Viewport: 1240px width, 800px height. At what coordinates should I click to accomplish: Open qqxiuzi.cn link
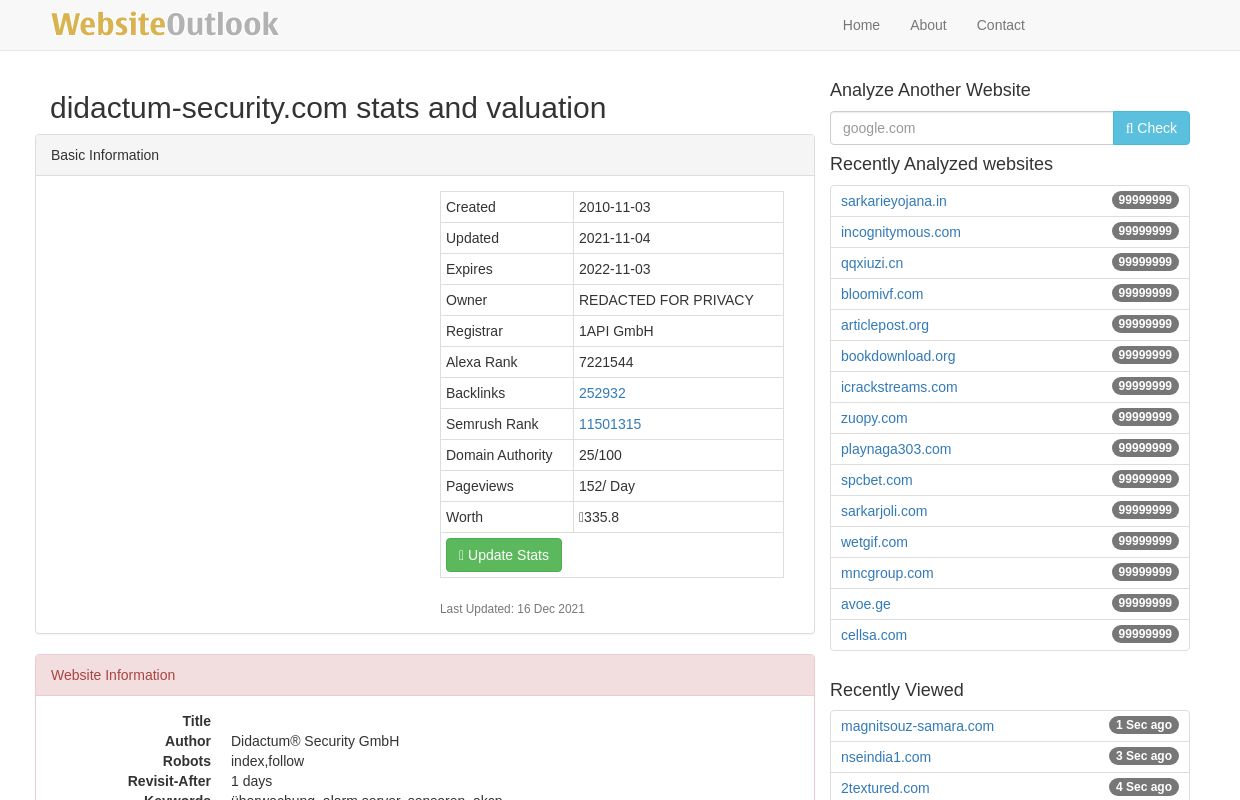click(872, 263)
